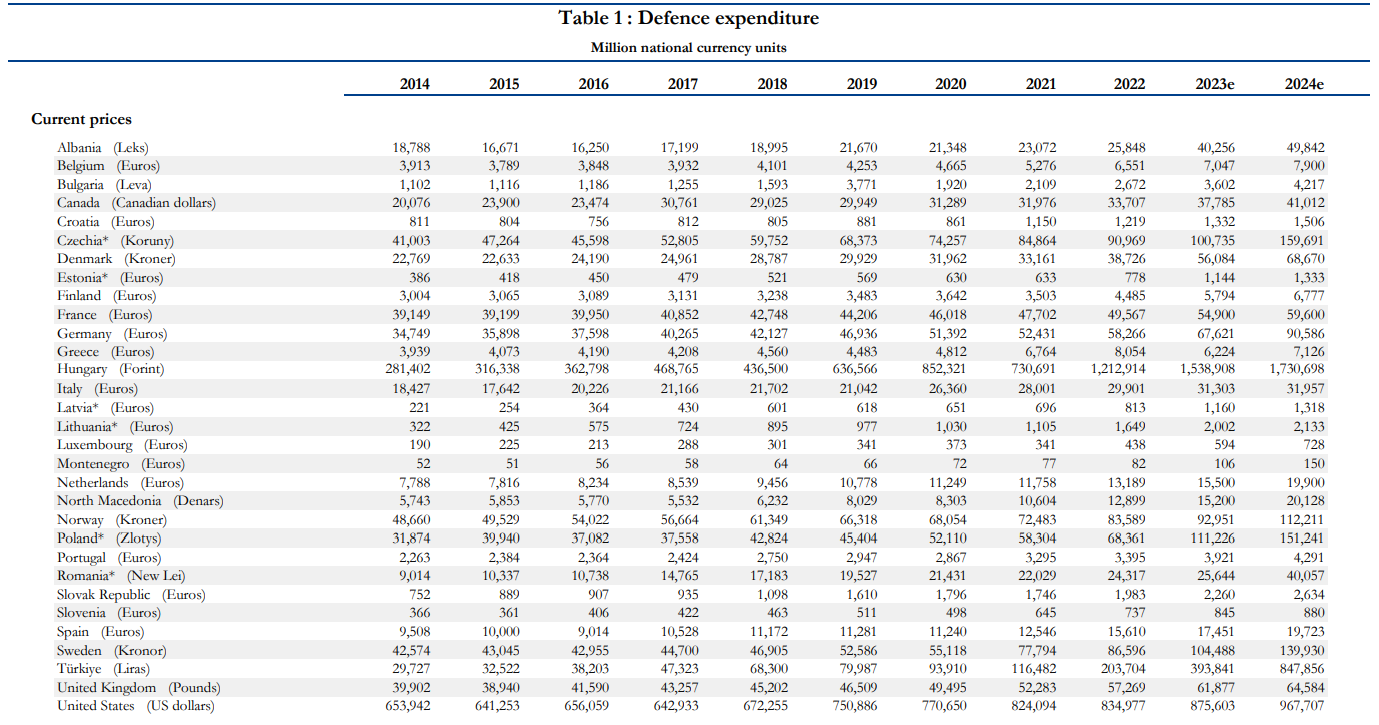Click the 2018 column header
Screen dimensions: 1379x725
tap(772, 84)
